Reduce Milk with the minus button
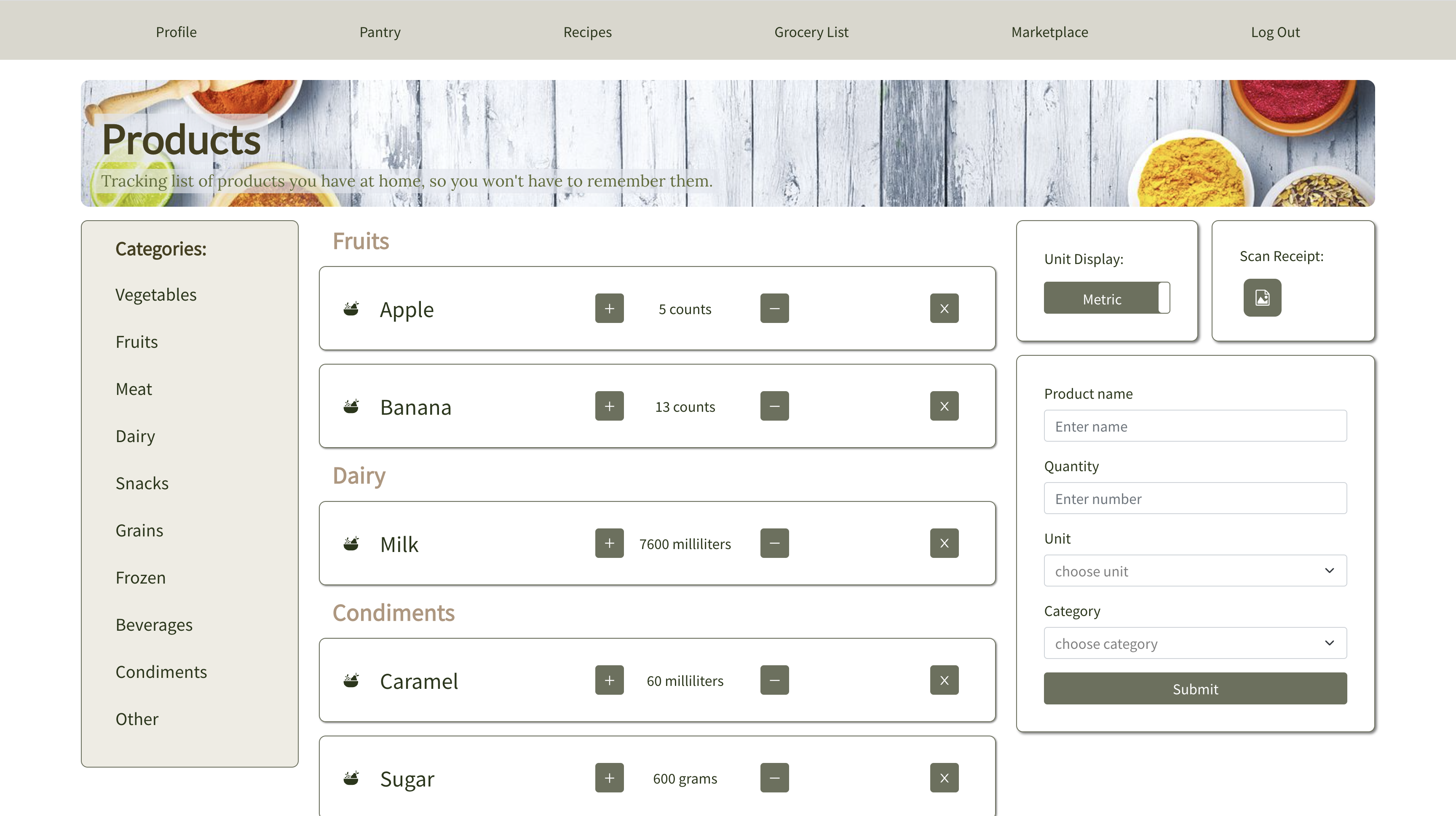This screenshot has width=1456, height=816. pos(774,543)
